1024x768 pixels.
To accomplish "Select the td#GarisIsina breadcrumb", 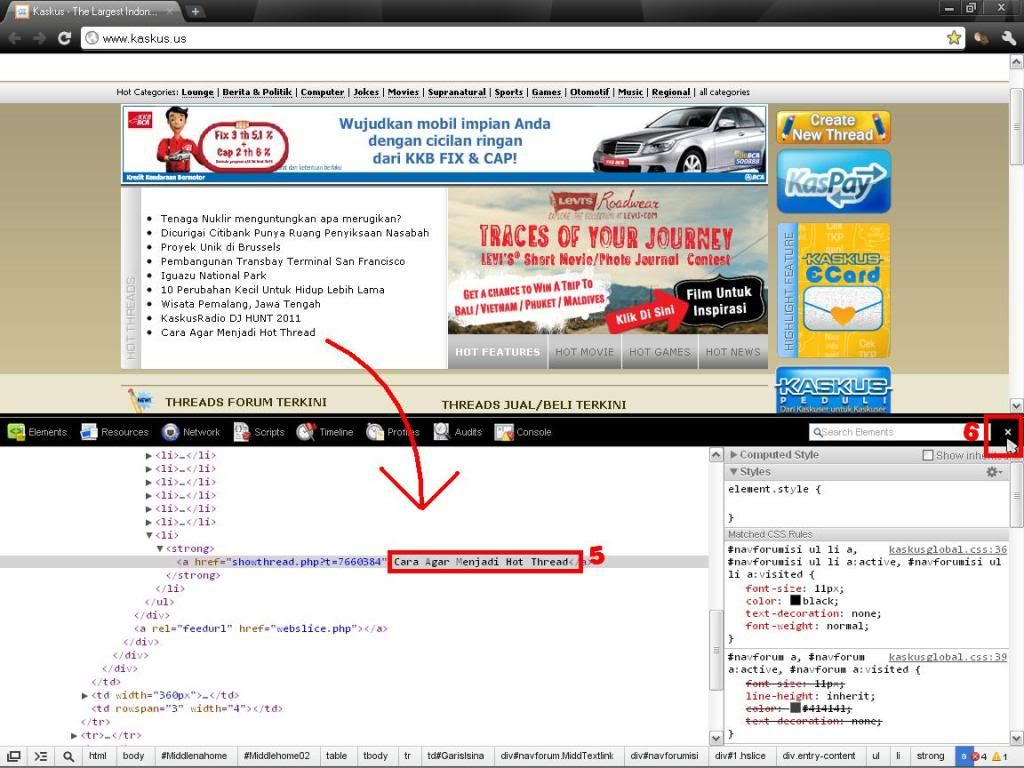I will (455, 756).
